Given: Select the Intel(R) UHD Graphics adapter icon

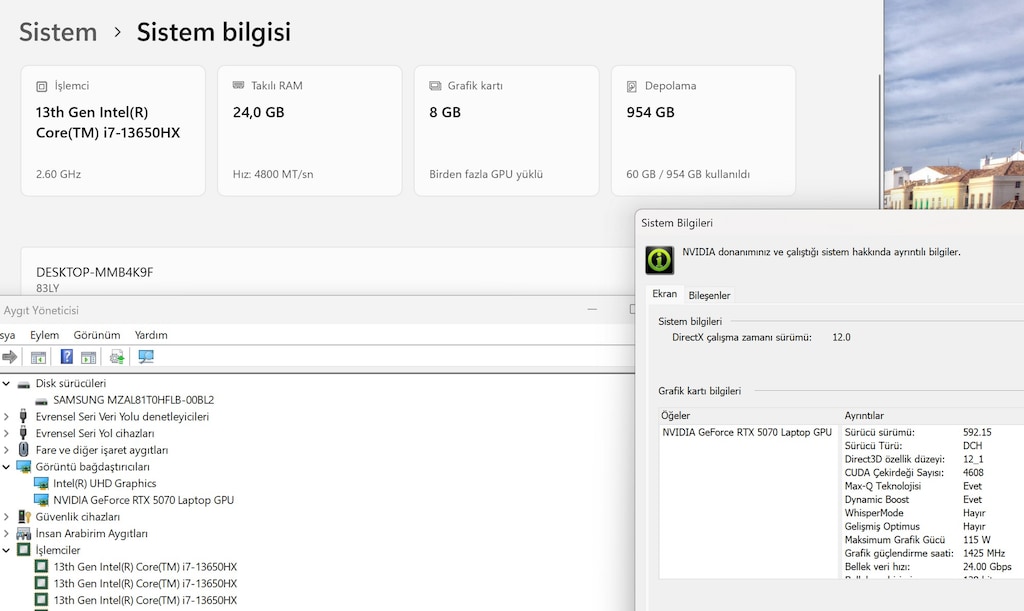Looking at the screenshot, I should point(41,484).
